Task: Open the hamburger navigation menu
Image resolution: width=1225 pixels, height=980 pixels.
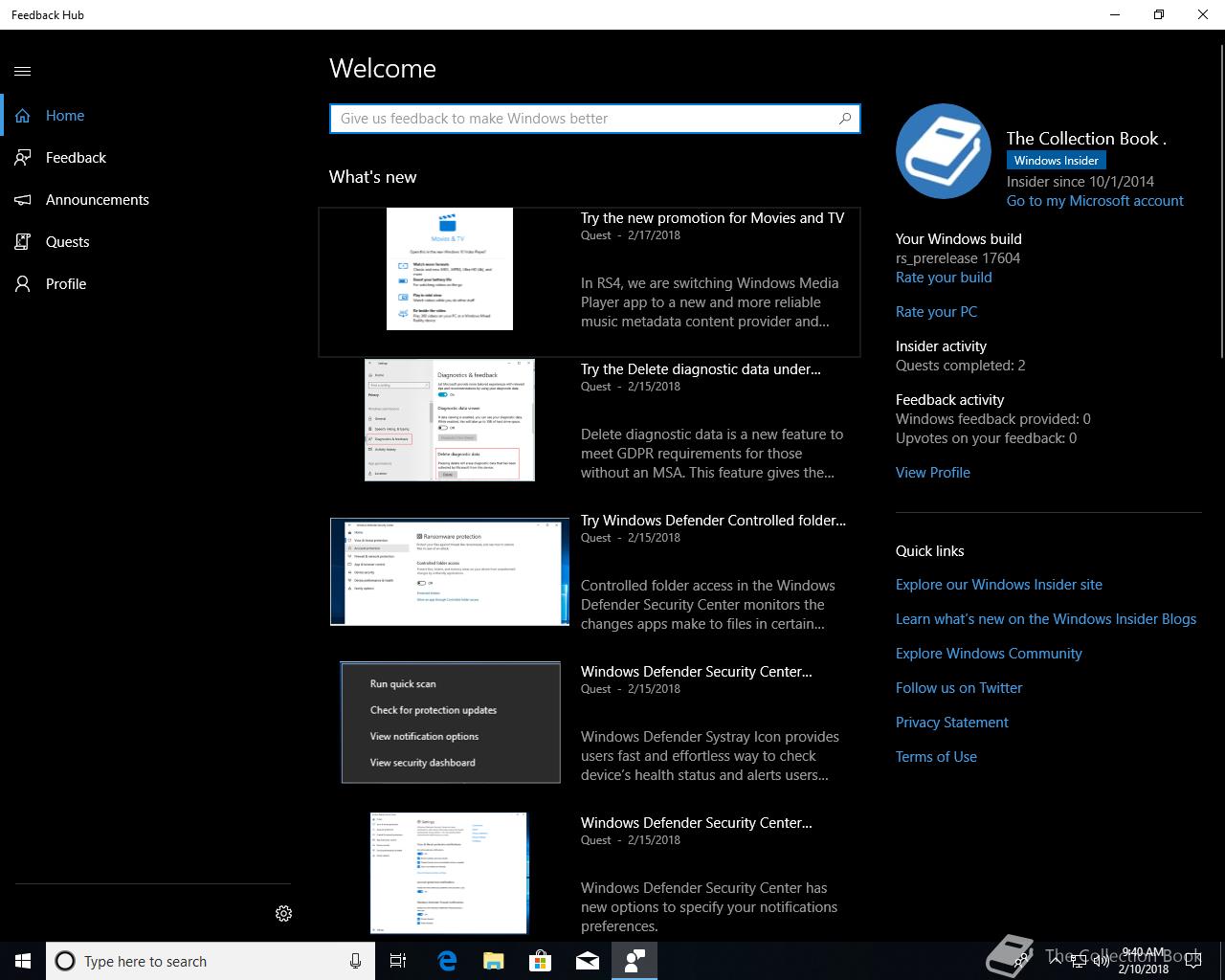Action: 23,71
